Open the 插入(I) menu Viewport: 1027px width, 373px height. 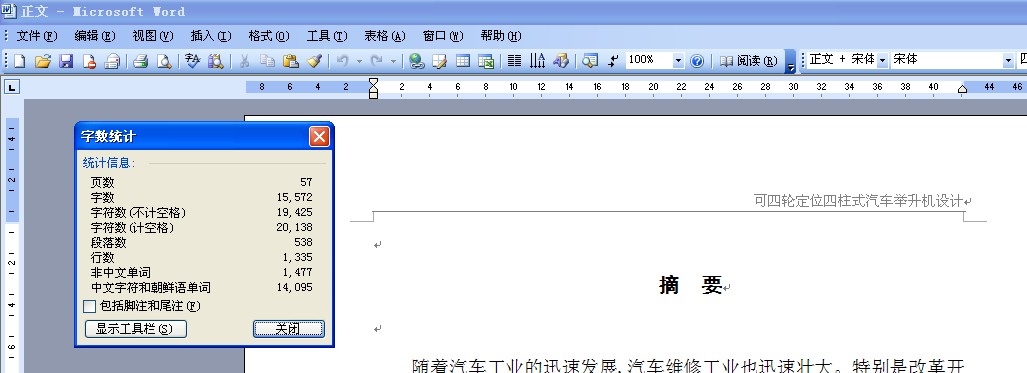coord(211,36)
